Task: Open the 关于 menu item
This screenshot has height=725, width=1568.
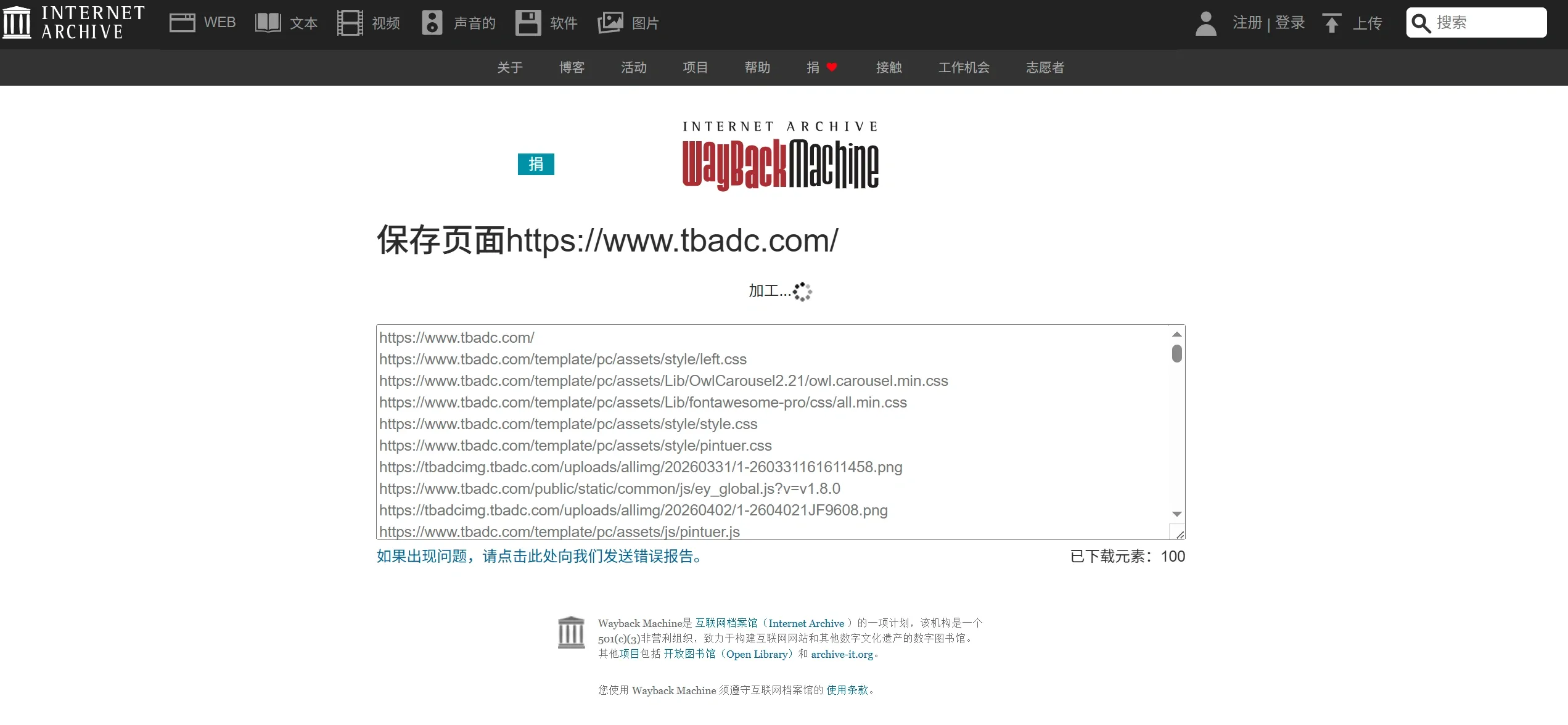Action: (510, 67)
